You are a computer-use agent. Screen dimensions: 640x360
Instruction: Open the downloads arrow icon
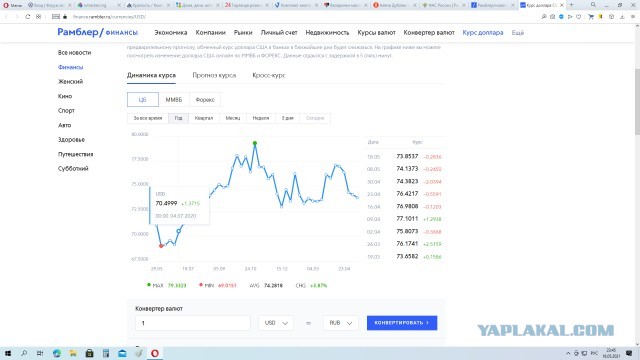coord(622,17)
